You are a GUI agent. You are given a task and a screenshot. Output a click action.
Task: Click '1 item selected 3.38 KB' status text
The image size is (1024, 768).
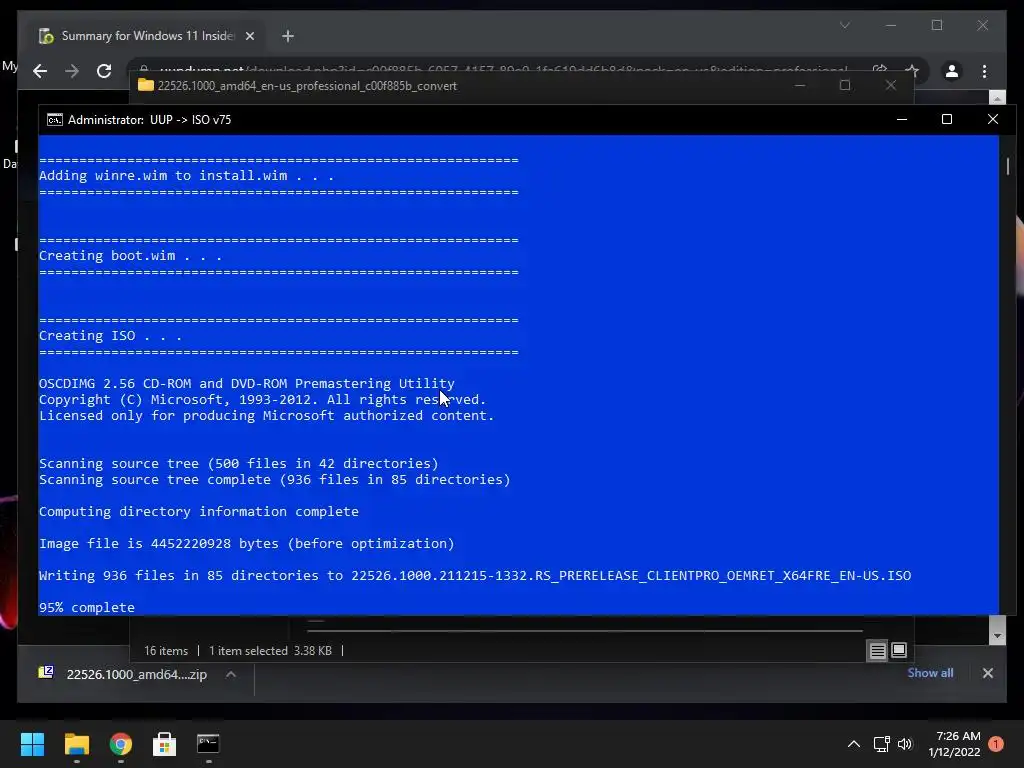(270, 651)
